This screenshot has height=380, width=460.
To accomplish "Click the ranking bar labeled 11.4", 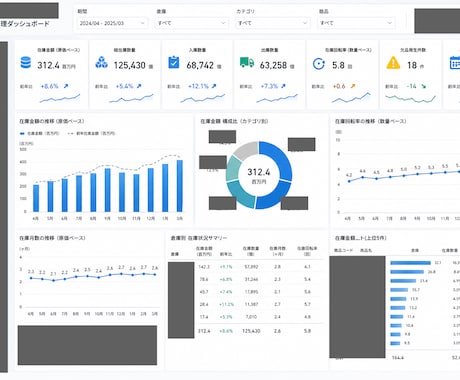I will click(x=397, y=317).
